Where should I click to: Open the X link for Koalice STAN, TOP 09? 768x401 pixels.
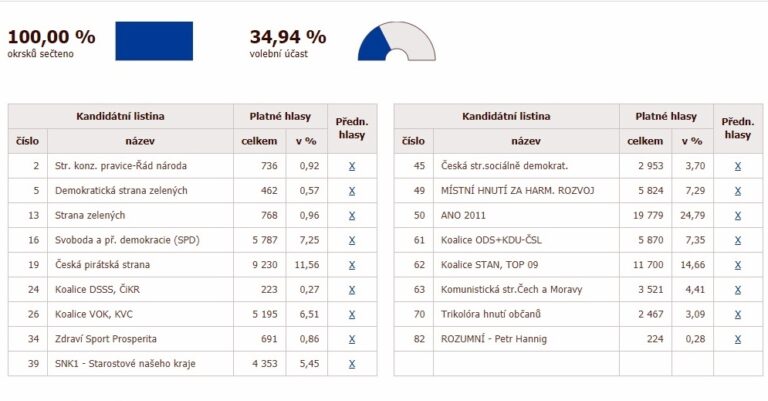pos(738,265)
